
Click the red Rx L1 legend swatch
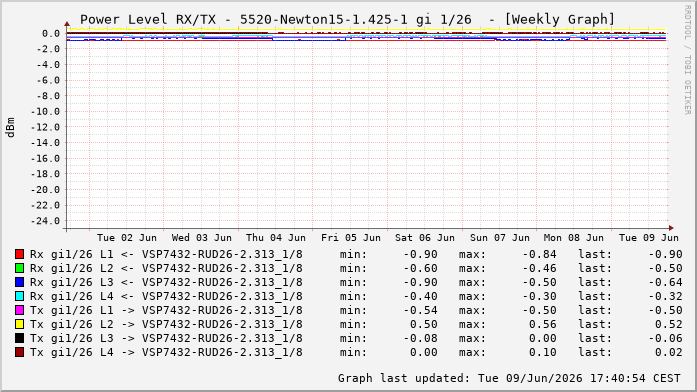[x=19, y=254]
